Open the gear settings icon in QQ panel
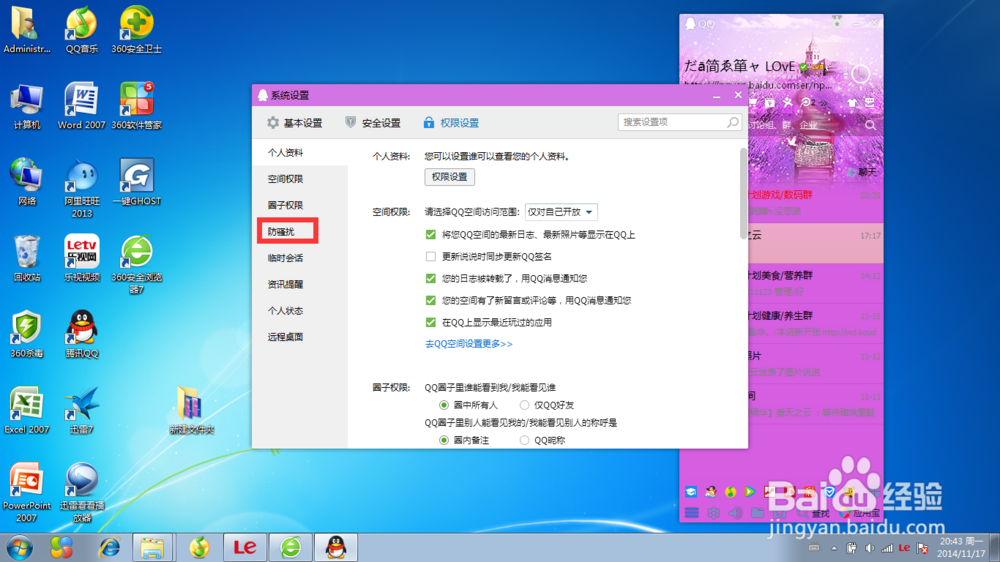The height and width of the screenshot is (562, 1000). pos(714,513)
